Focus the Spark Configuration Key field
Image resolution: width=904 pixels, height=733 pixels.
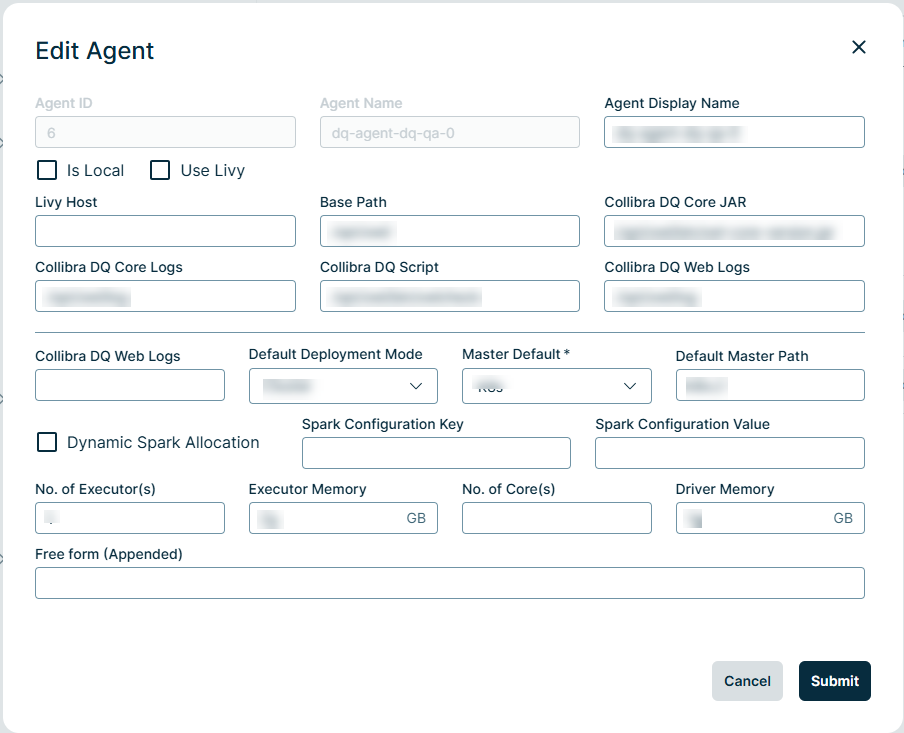(436, 452)
